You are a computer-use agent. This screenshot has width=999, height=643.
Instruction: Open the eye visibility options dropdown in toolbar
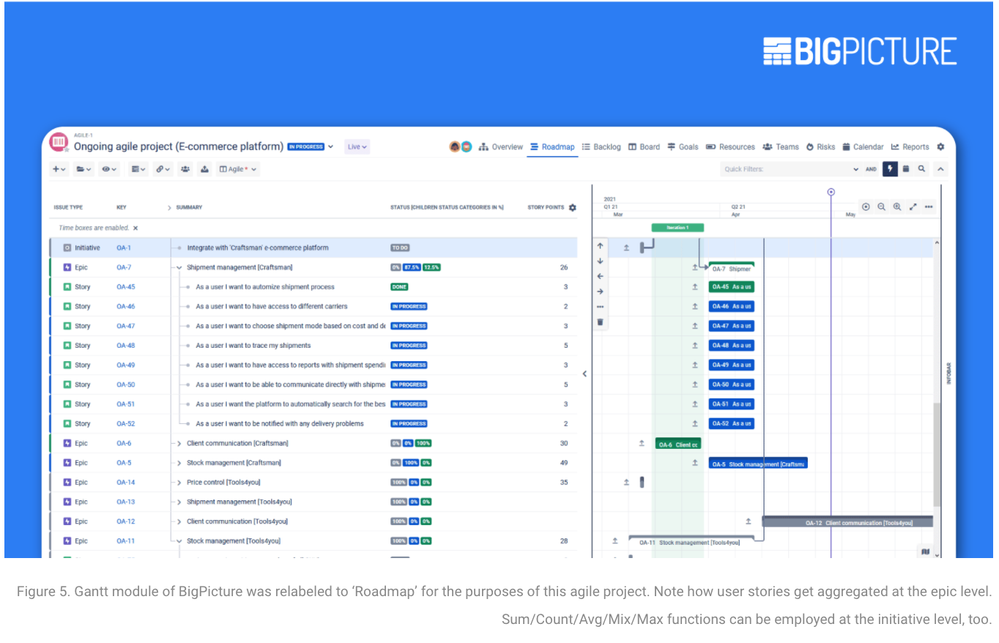(110, 169)
